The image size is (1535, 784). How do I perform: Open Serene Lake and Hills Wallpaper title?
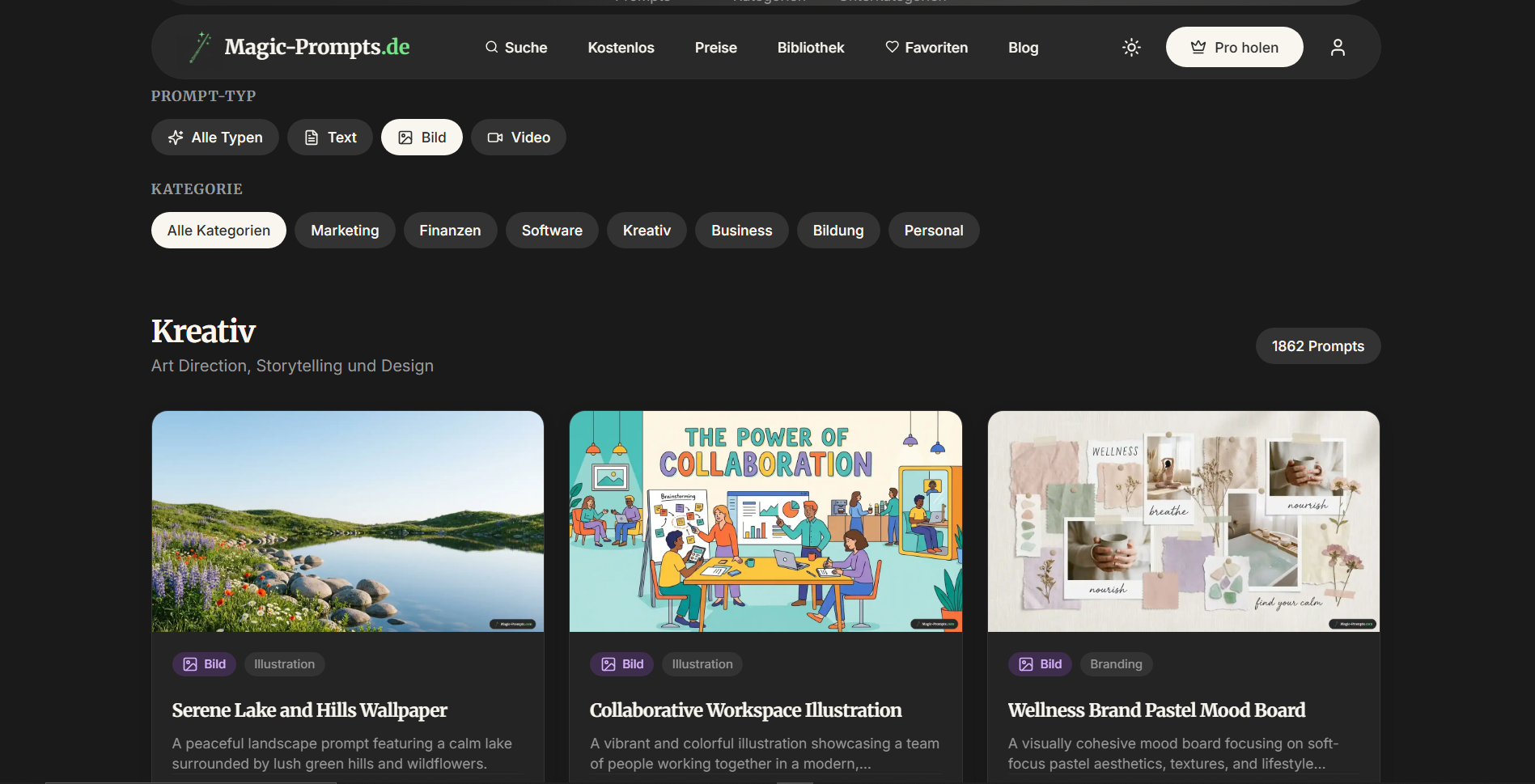[309, 710]
